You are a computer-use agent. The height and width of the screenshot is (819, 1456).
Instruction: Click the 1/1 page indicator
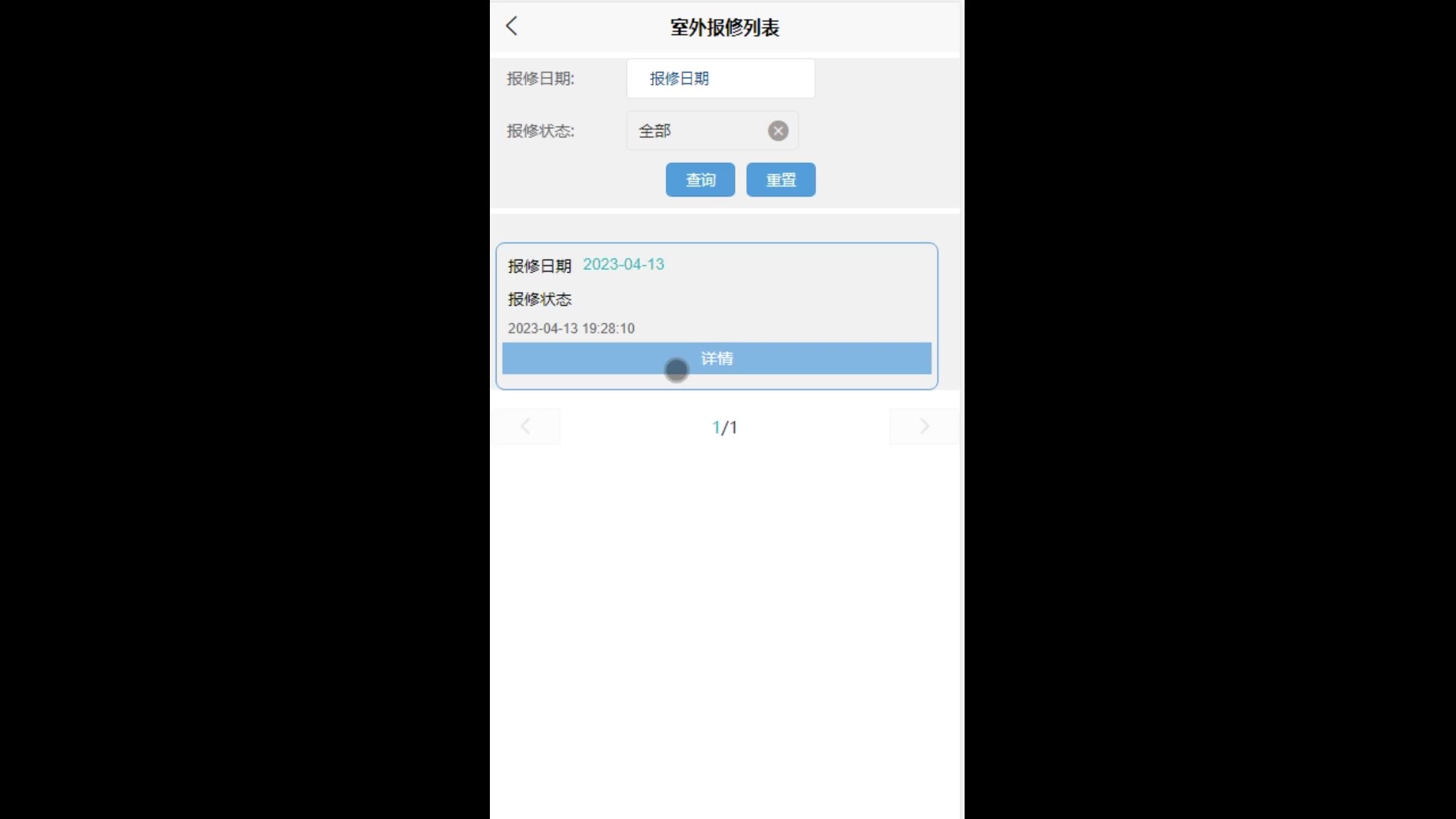[x=725, y=428]
